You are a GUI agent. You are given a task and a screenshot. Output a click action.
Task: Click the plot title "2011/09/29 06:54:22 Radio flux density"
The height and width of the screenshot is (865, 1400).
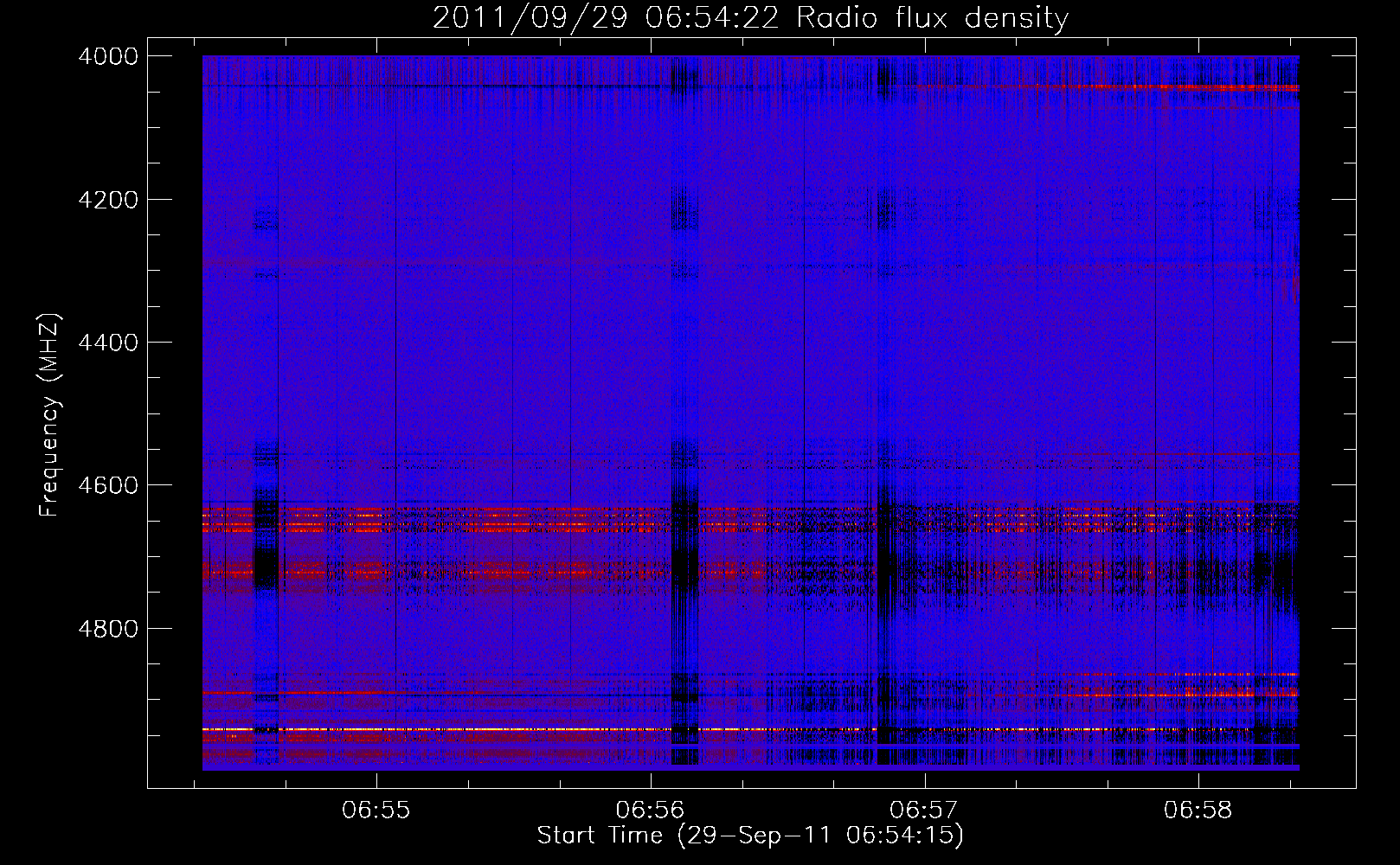(750, 17)
